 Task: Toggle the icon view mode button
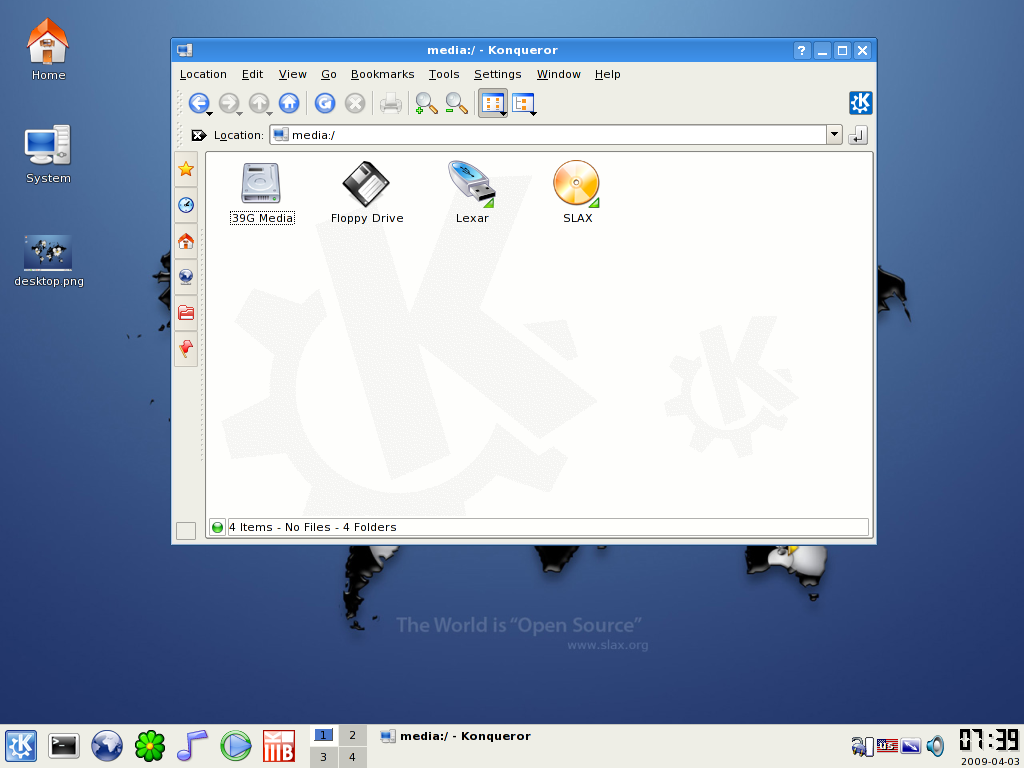[490, 102]
